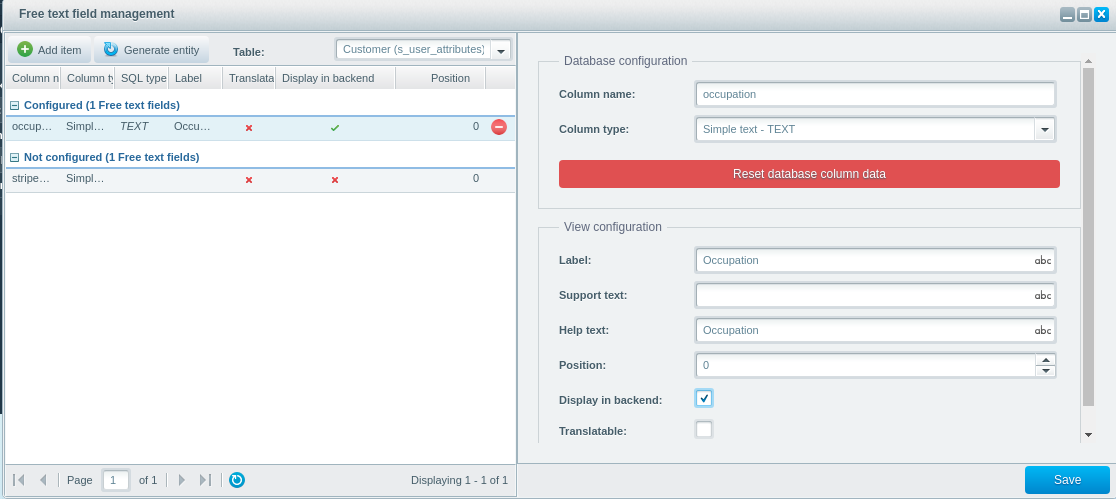Open the abc icon in Help text field

click(x=1043, y=330)
